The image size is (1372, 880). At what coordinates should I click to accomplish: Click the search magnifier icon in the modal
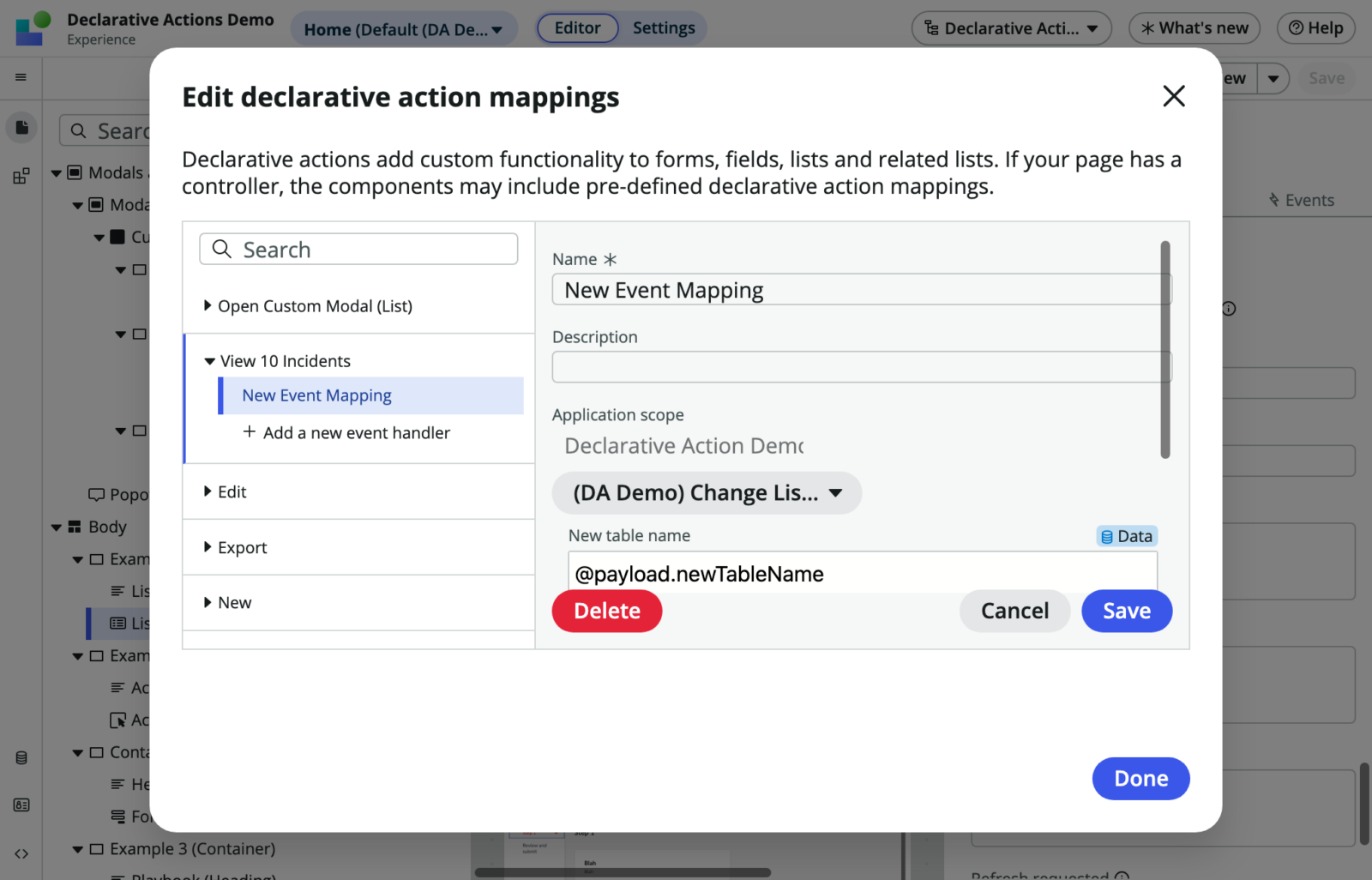(x=221, y=249)
